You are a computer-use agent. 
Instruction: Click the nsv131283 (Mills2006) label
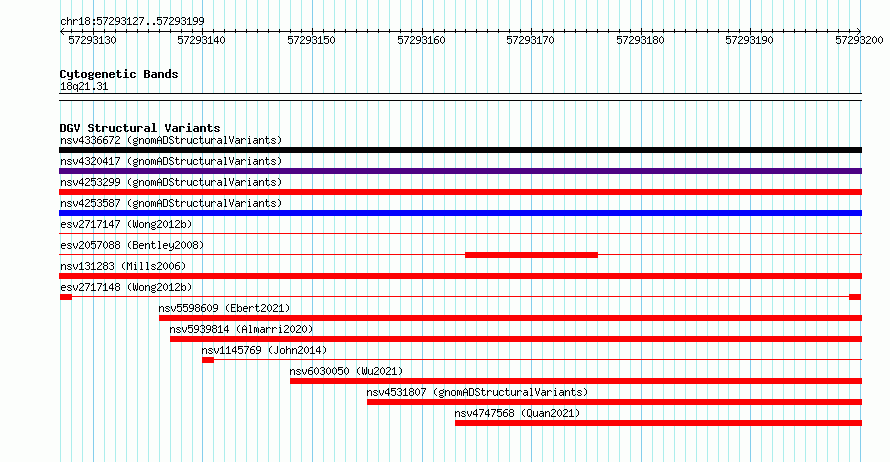tap(123, 266)
